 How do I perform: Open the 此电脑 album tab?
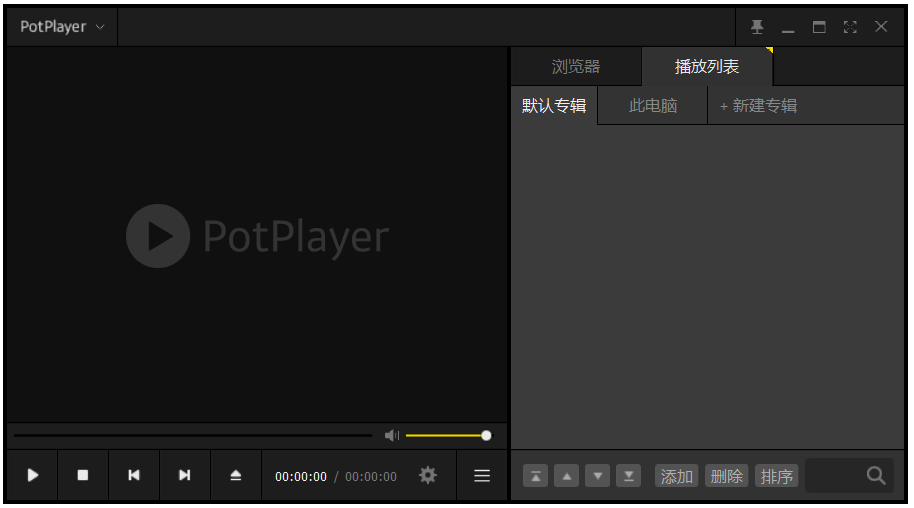pos(653,106)
